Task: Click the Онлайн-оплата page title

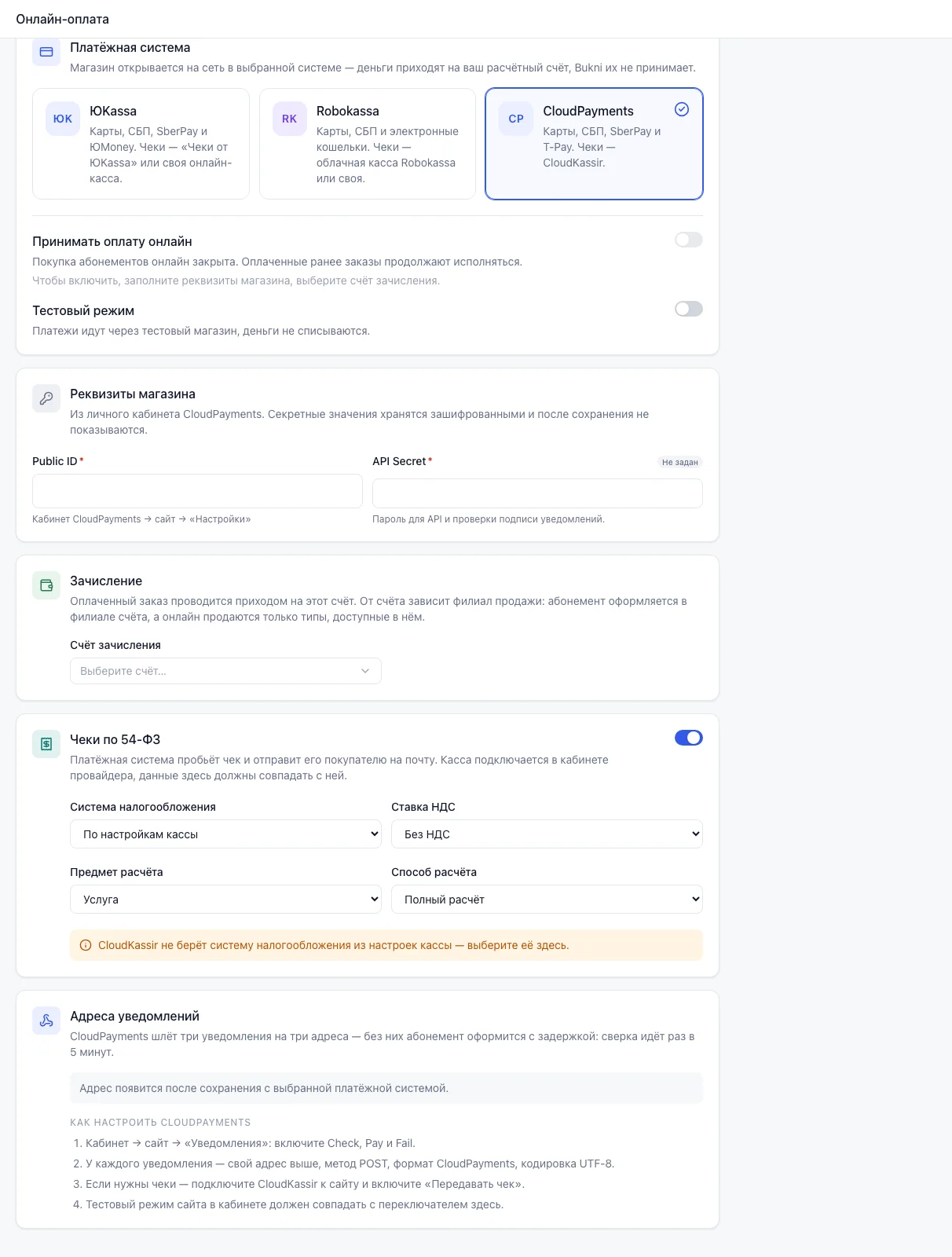Action: click(x=63, y=19)
